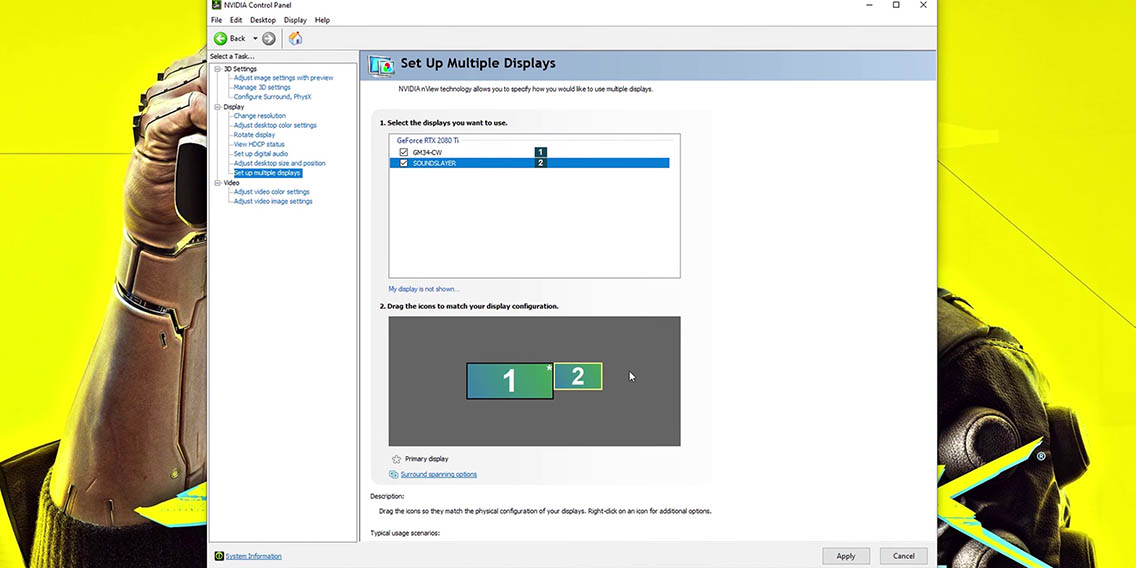Screen dimensions: 1136x568
Task: Click the GeForce RTX 2080 Ti label
Action: click(427, 140)
